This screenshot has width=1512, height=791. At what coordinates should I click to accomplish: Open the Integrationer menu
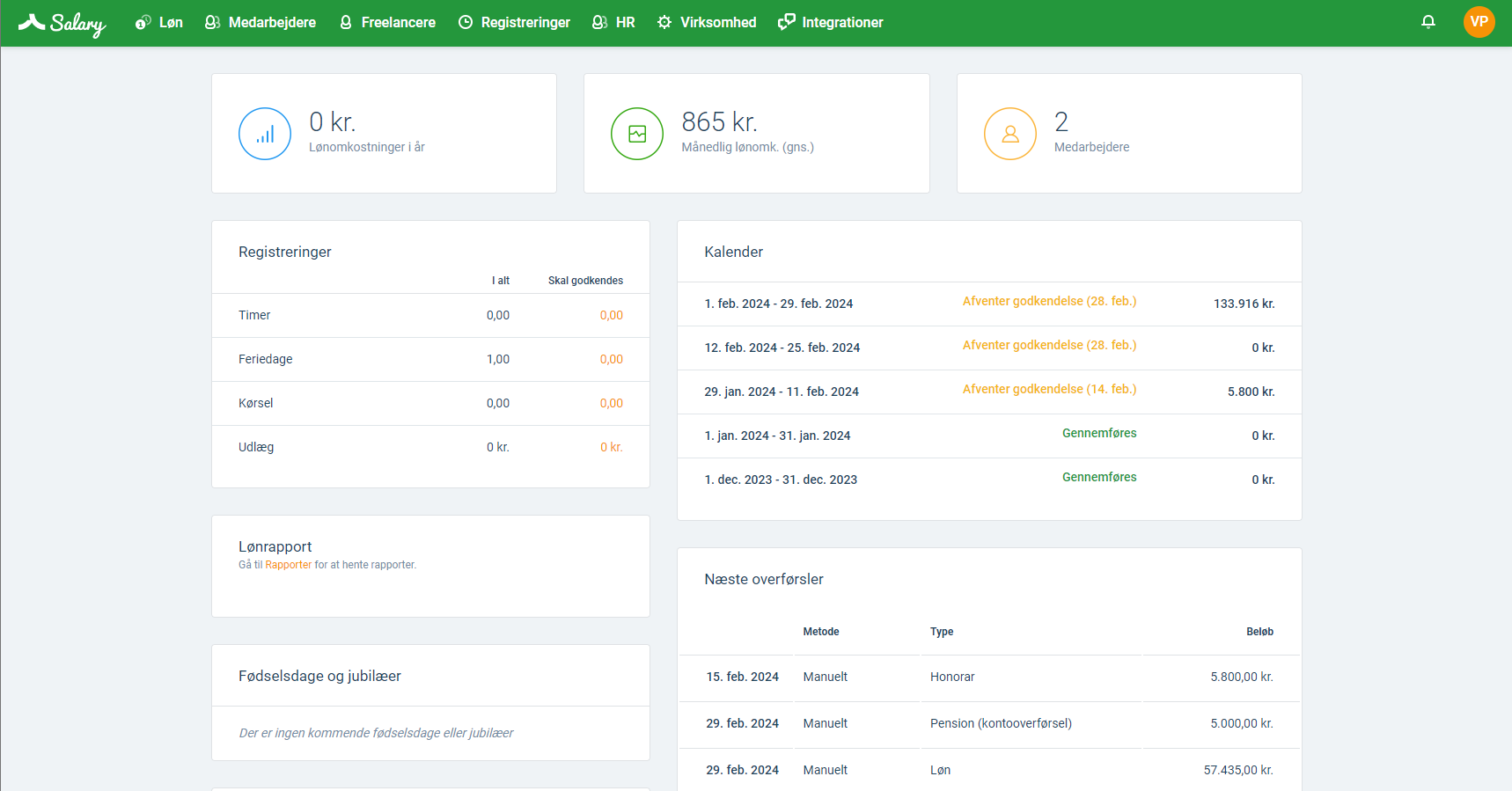pyautogui.click(x=831, y=22)
